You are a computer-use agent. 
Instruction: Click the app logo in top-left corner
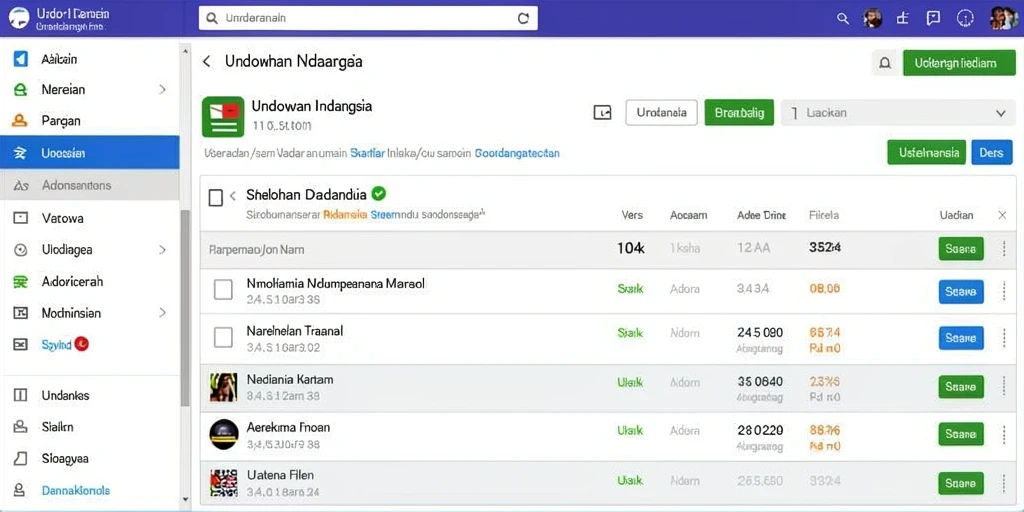coord(19,18)
